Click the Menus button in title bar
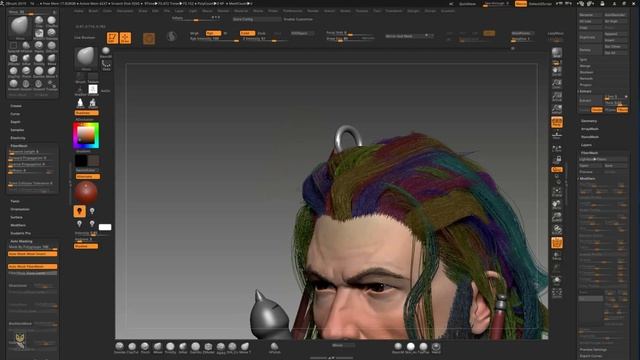 pyautogui.click(x=521, y=4)
